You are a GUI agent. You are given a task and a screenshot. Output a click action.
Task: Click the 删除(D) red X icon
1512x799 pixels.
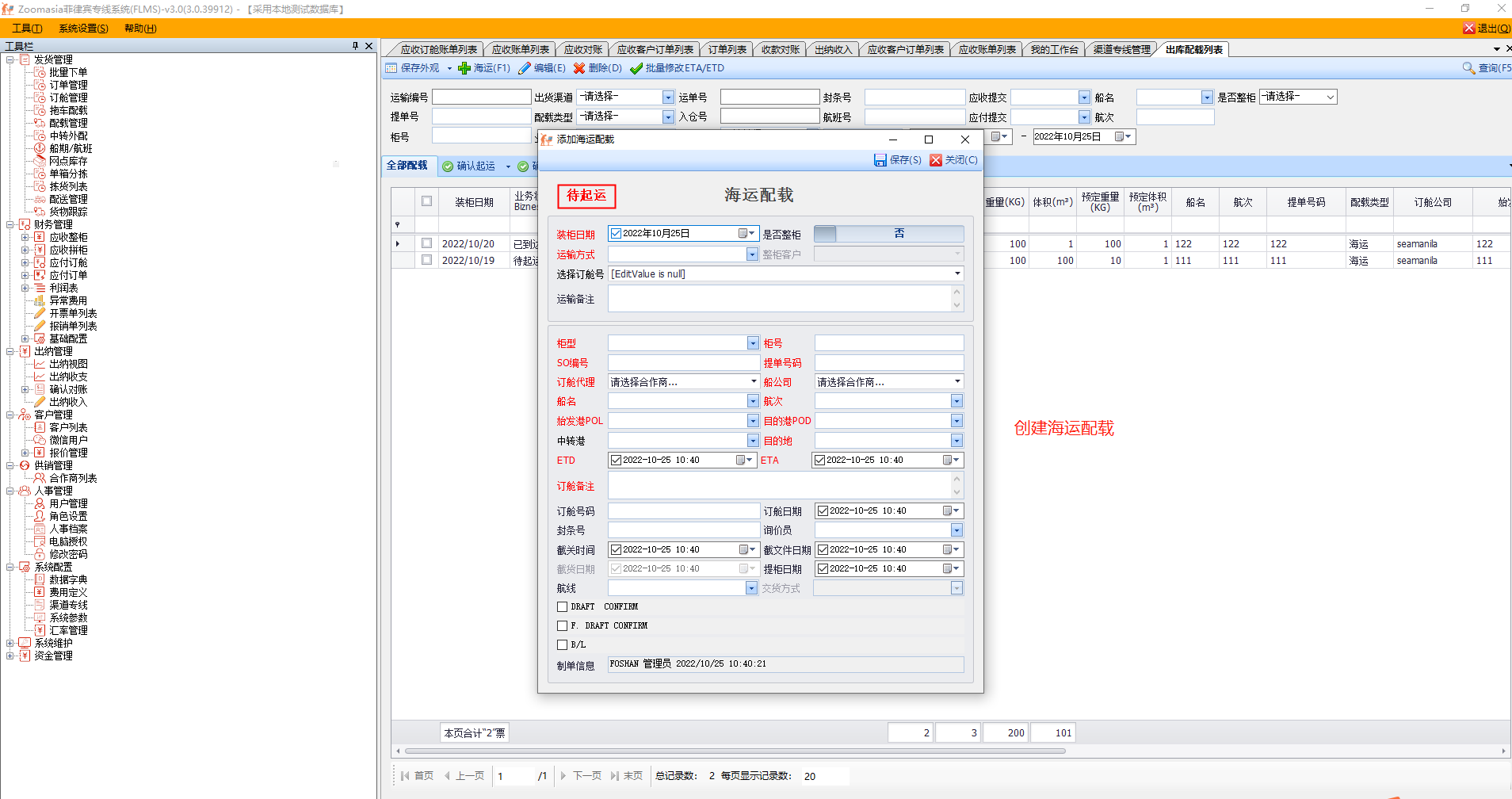(579, 68)
